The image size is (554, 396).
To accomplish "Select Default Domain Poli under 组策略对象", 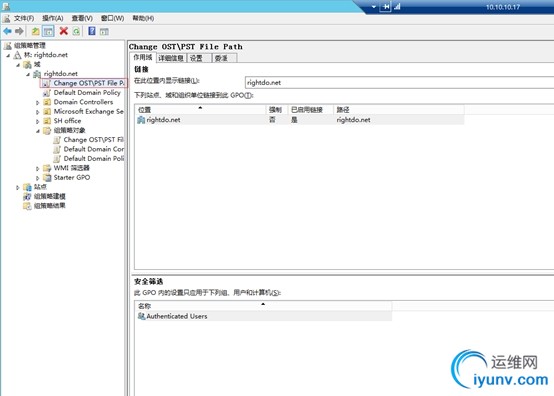I will [x=94, y=158].
